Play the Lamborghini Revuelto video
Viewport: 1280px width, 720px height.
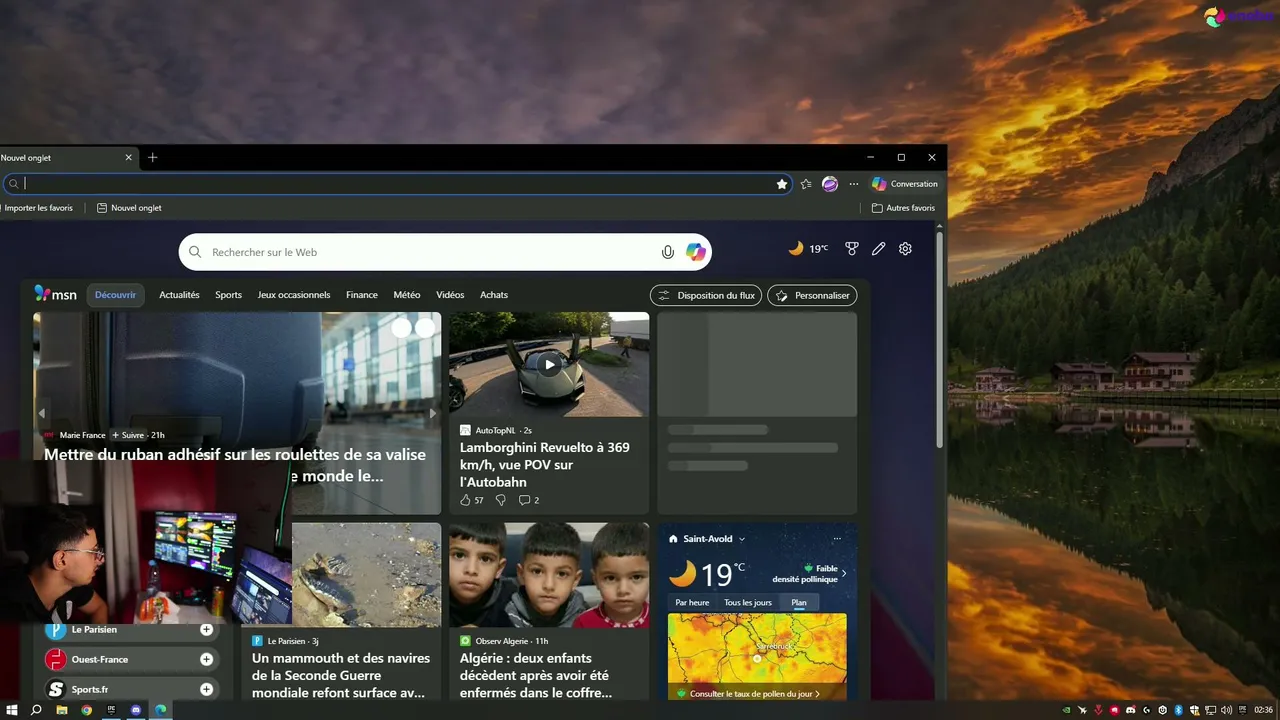tap(549, 364)
